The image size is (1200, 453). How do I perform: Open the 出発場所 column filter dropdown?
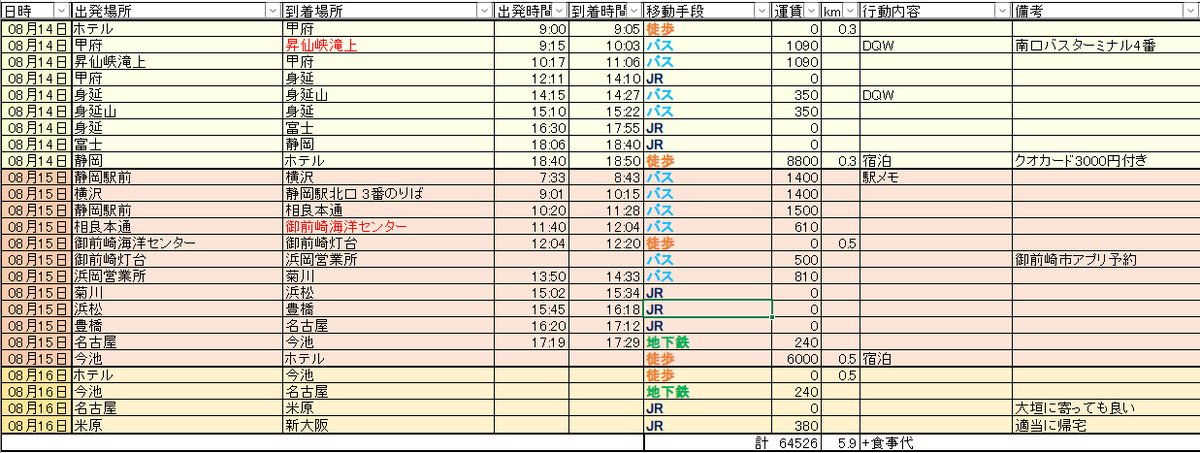click(x=274, y=10)
